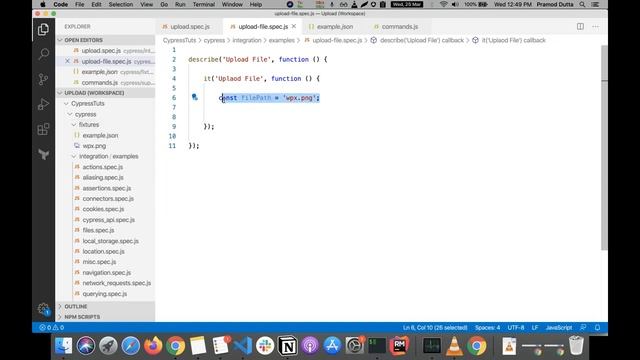
Task: Click LF end of line setting
Action: [x=535, y=327]
